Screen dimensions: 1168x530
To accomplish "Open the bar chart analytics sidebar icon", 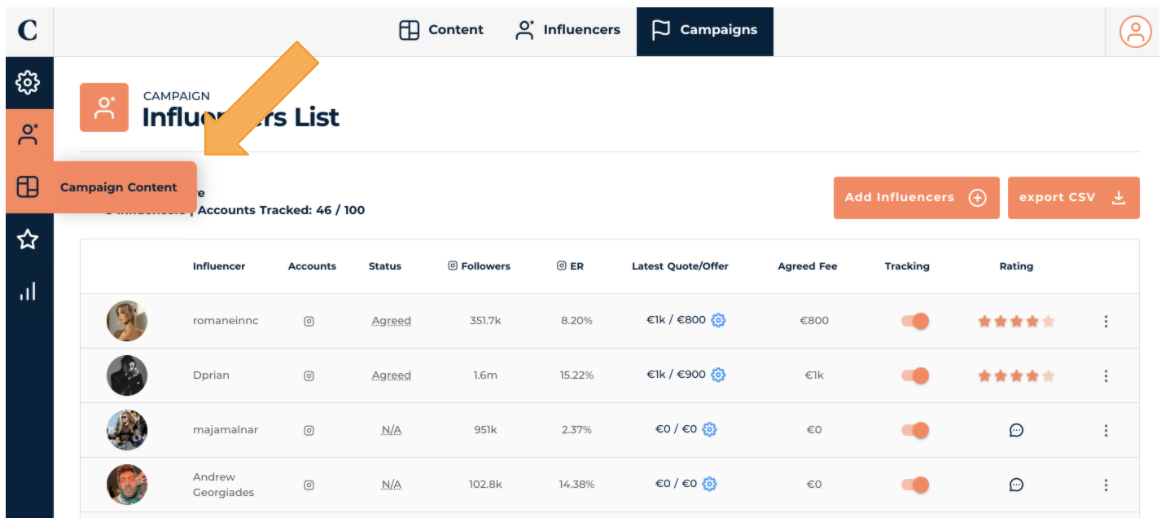I will click(x=28, y=291).
